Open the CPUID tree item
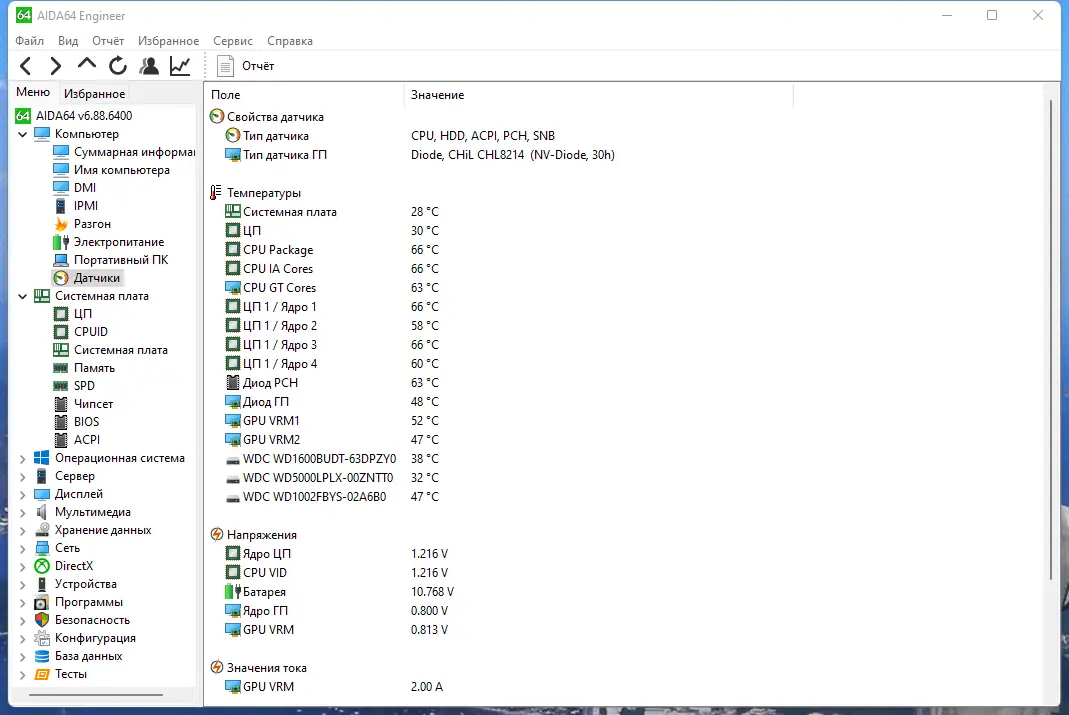1069x715 pixels. pyautogui.click(x=81, y=332)
